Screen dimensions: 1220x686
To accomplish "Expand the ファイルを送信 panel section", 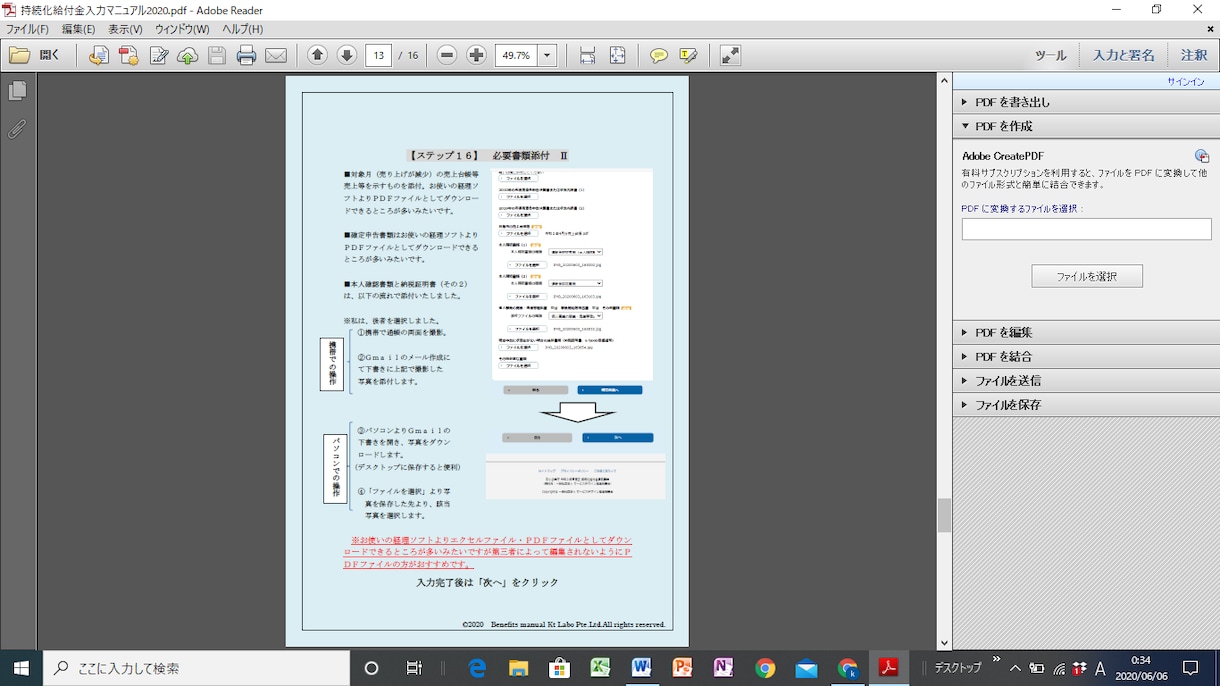I will (x=1085, y=381).
